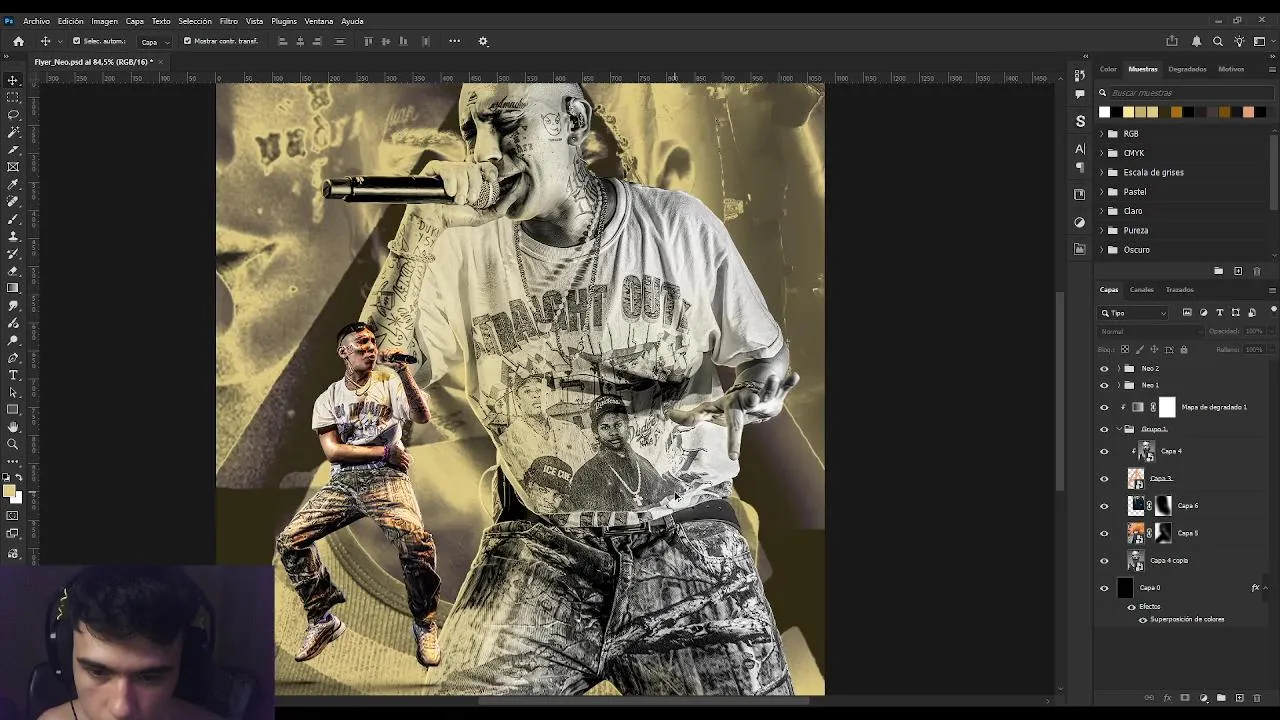Switch to the Degradados tab
Screen dimensions: 1280x720
point(1187,69)
